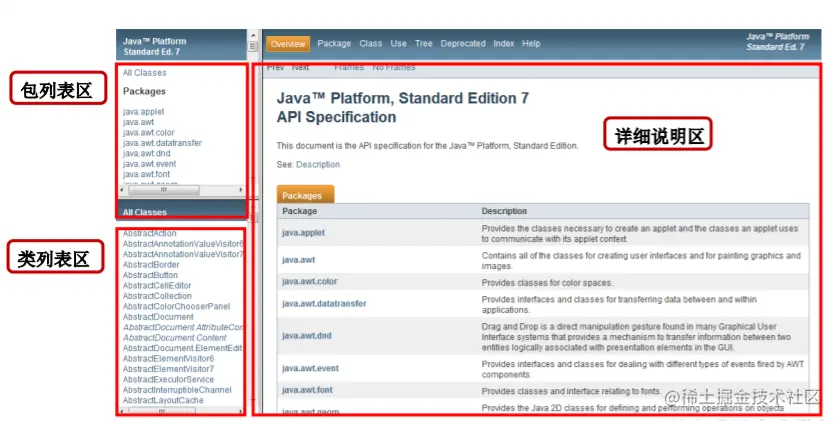This screenshot has height=421, width=835.
Task: Open AbstractInterruptibleChannel class
Action: pos(177,390)
